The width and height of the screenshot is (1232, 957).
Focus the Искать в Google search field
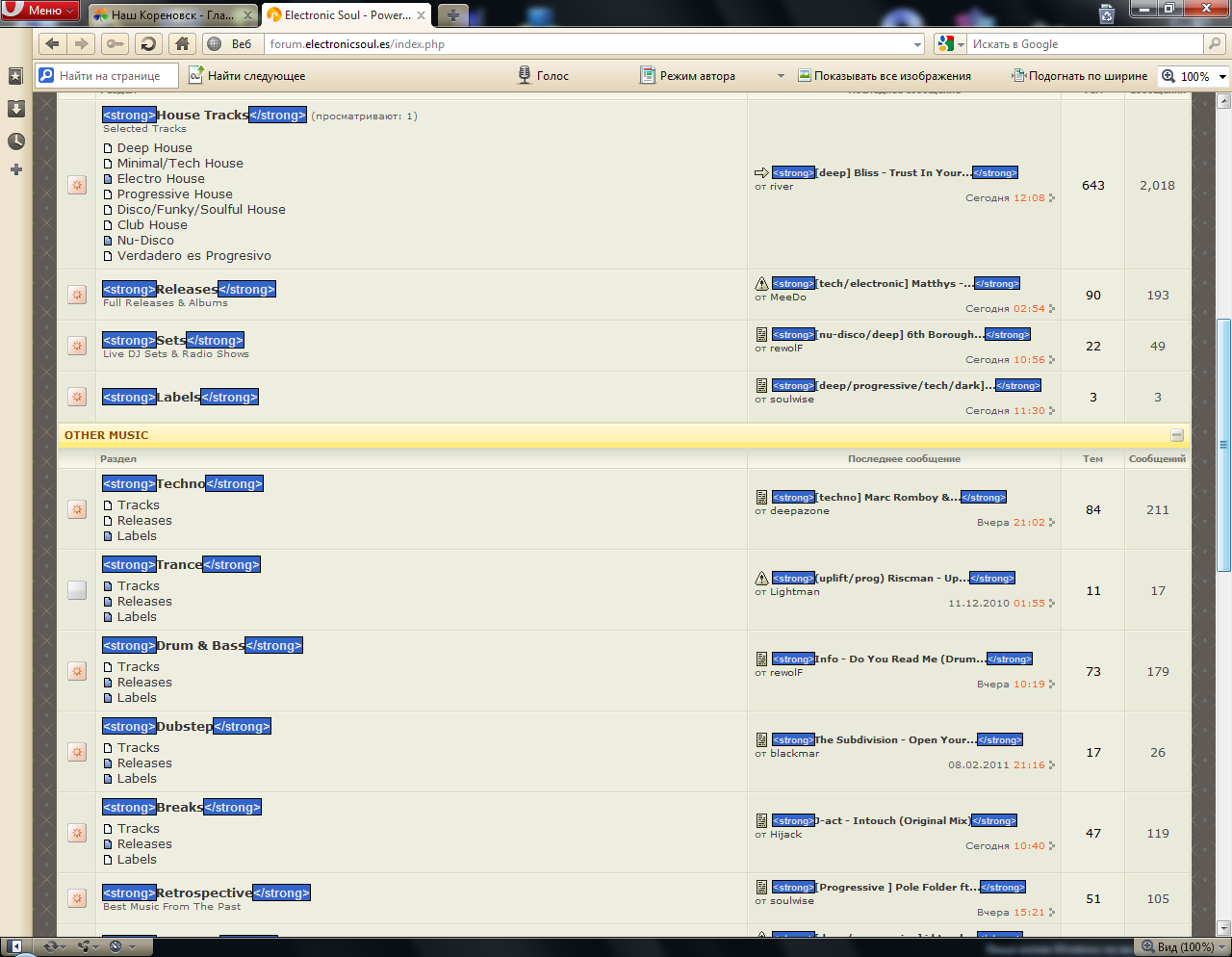1085,44
